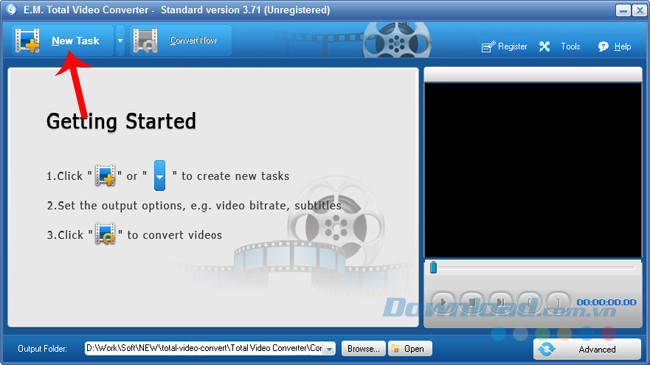This screenshot has height=365, width=650.
Task: Stop the video preview
Action: pyautogui.click(x=472, y=302)
